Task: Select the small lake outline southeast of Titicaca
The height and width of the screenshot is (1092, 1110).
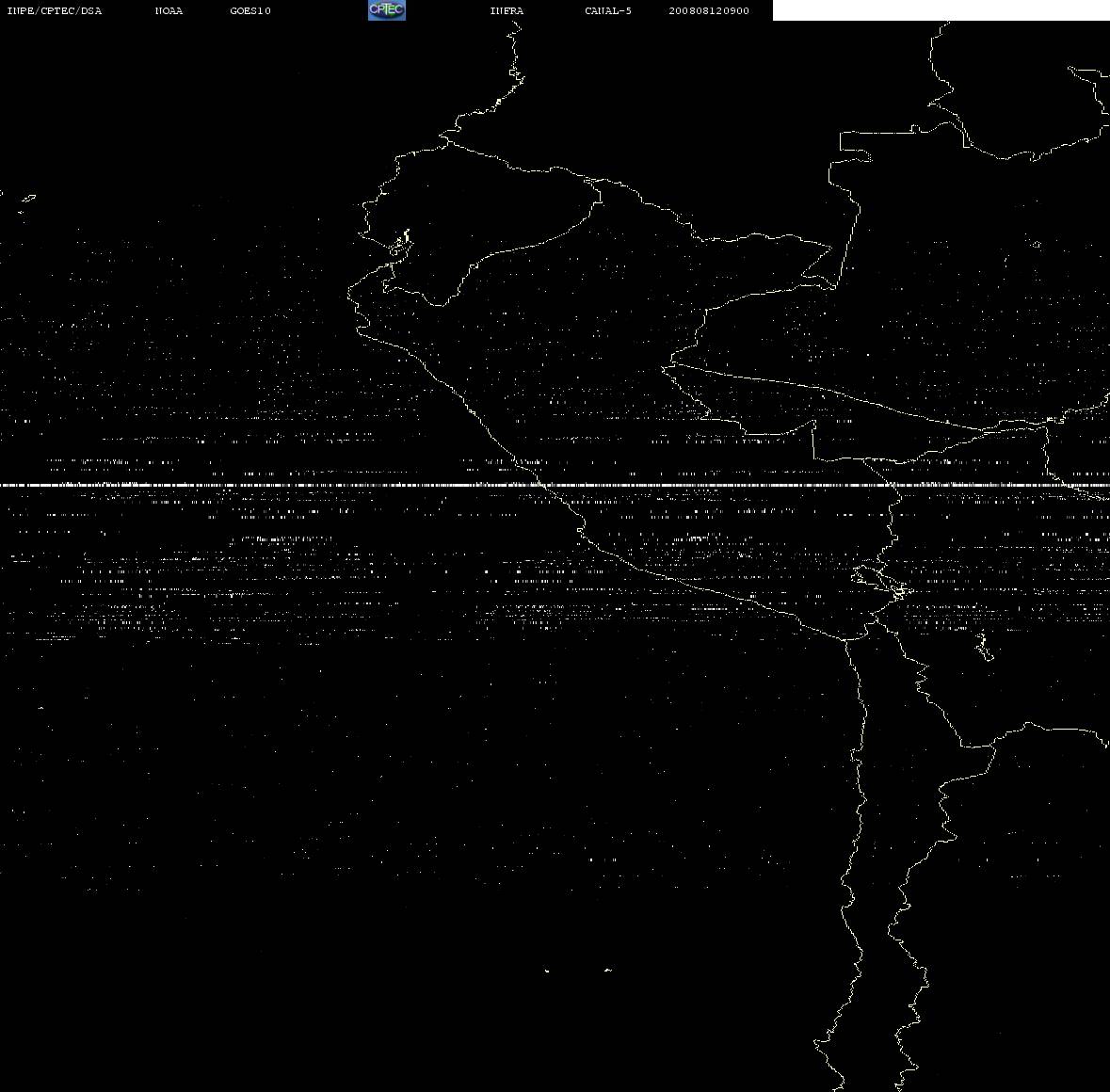Action: pyautogui.click(x=983, y=646)
